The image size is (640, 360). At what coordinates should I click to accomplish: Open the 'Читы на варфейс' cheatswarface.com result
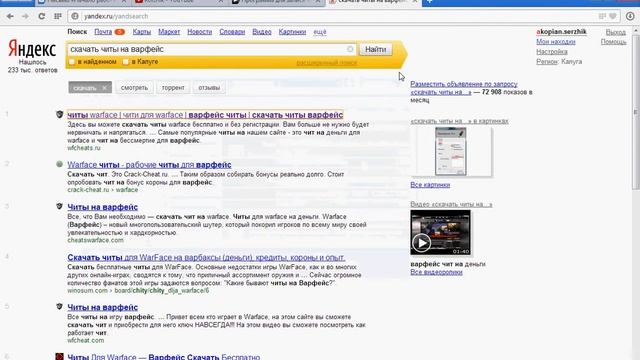102,207
